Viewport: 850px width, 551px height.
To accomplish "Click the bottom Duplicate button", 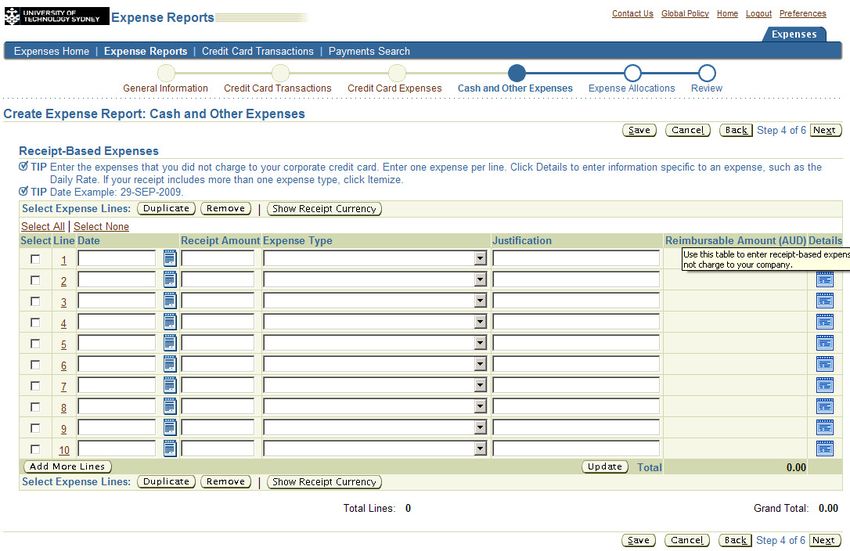I will [x=166, y=482].
